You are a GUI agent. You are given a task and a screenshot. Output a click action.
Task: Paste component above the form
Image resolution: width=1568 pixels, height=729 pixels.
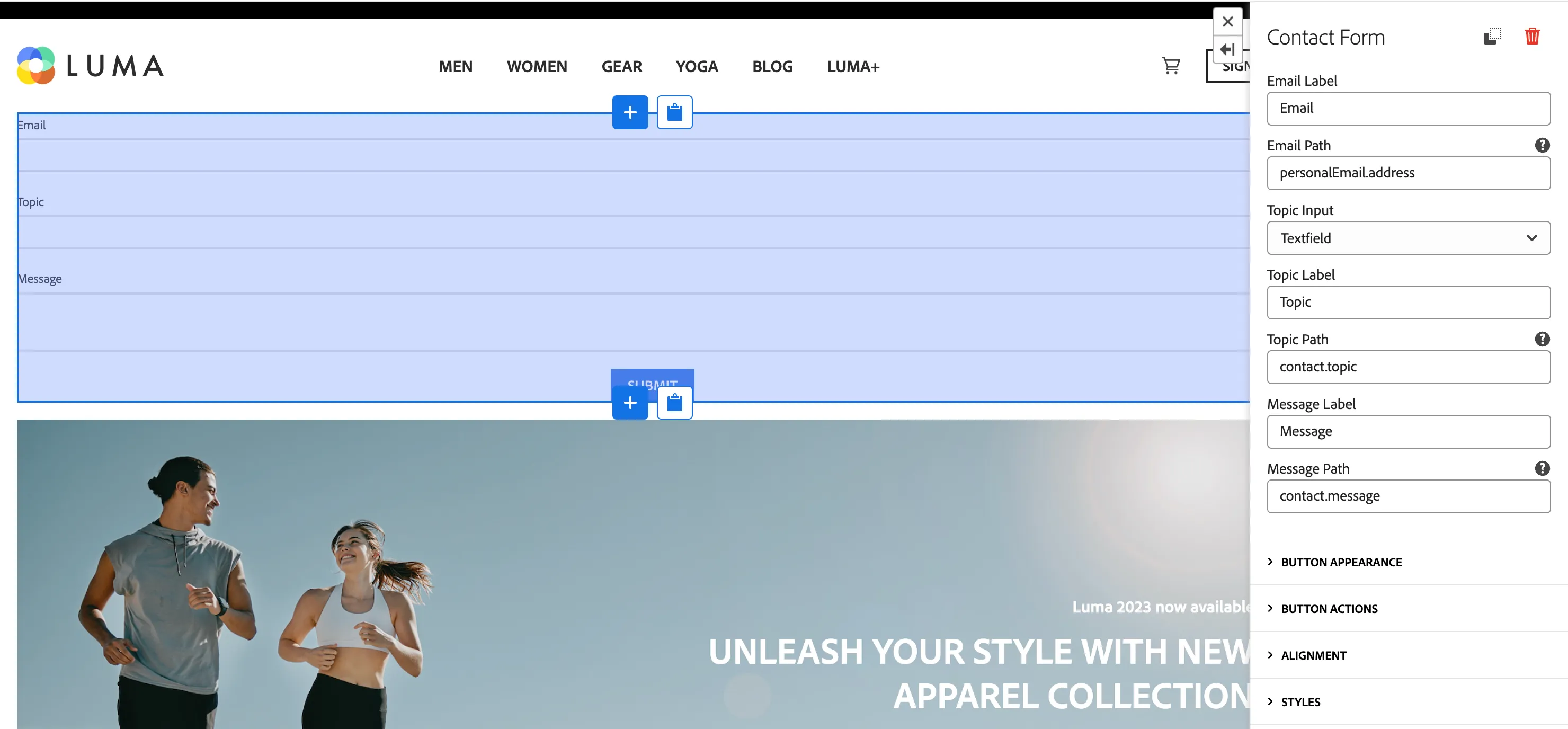click(x=674, y=112)
